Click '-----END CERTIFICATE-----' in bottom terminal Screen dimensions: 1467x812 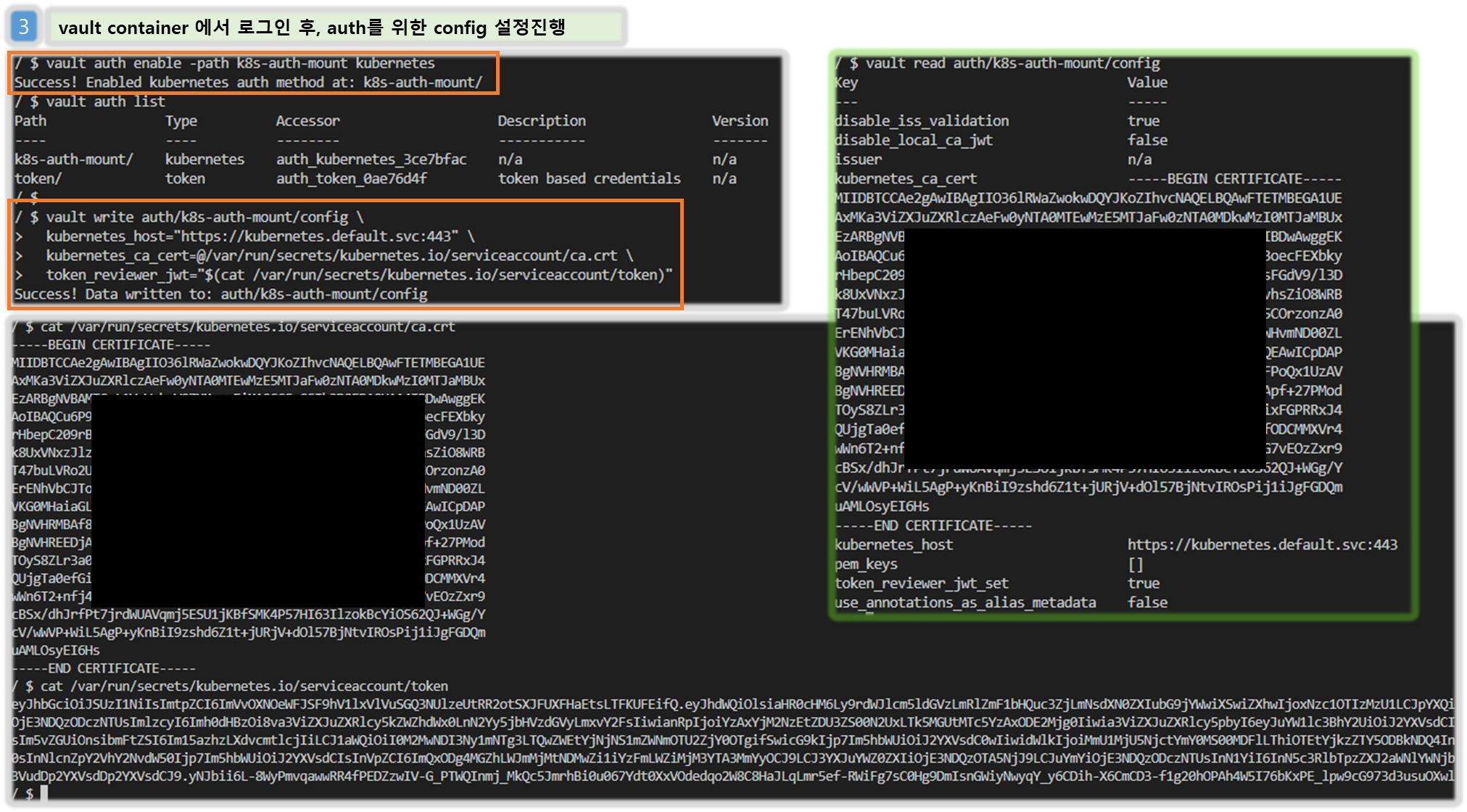point(104,668)
